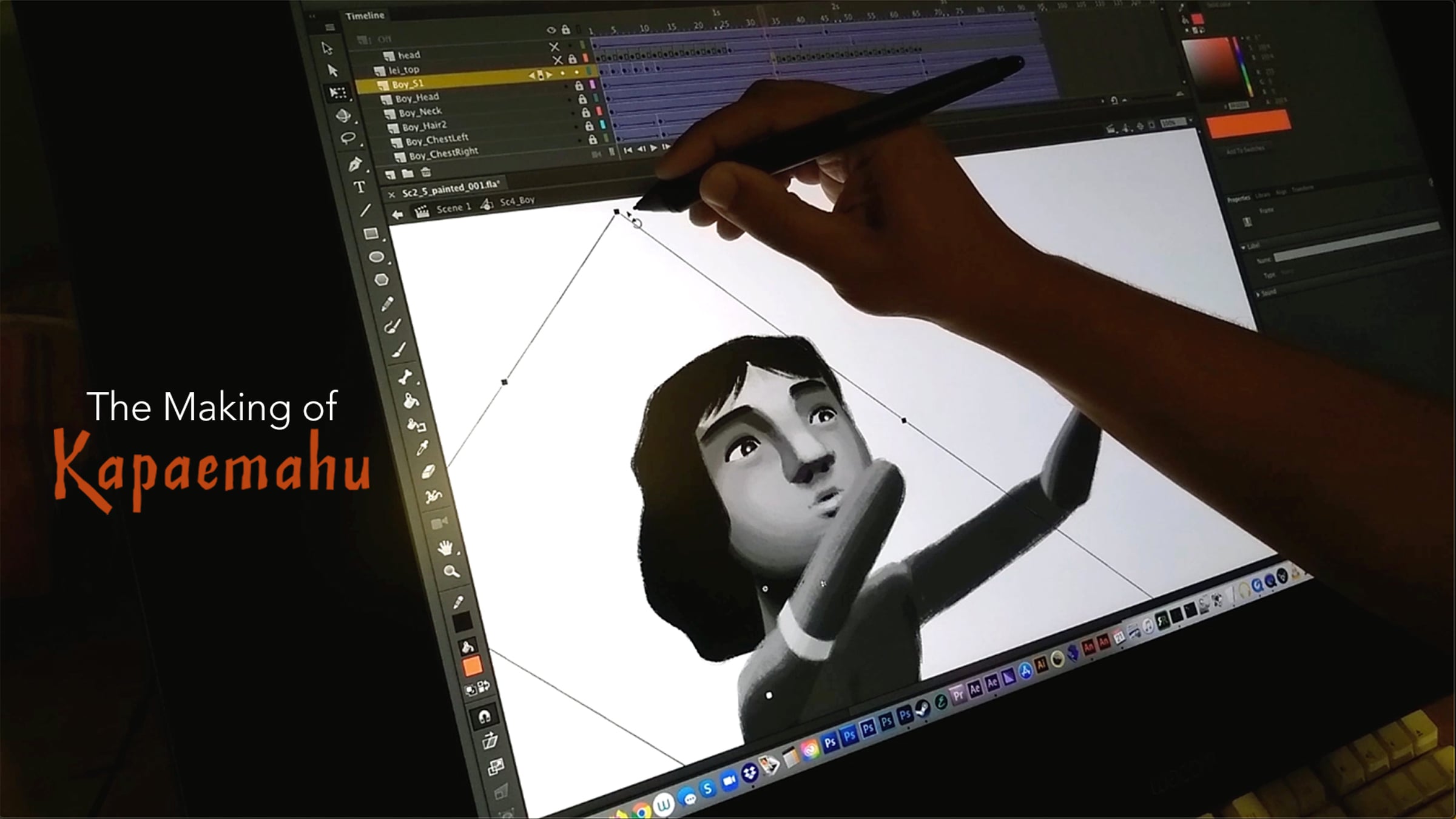Unlock the lei_top layer
The height and width of the screenshot is (819, 1456).
[572, 59]
